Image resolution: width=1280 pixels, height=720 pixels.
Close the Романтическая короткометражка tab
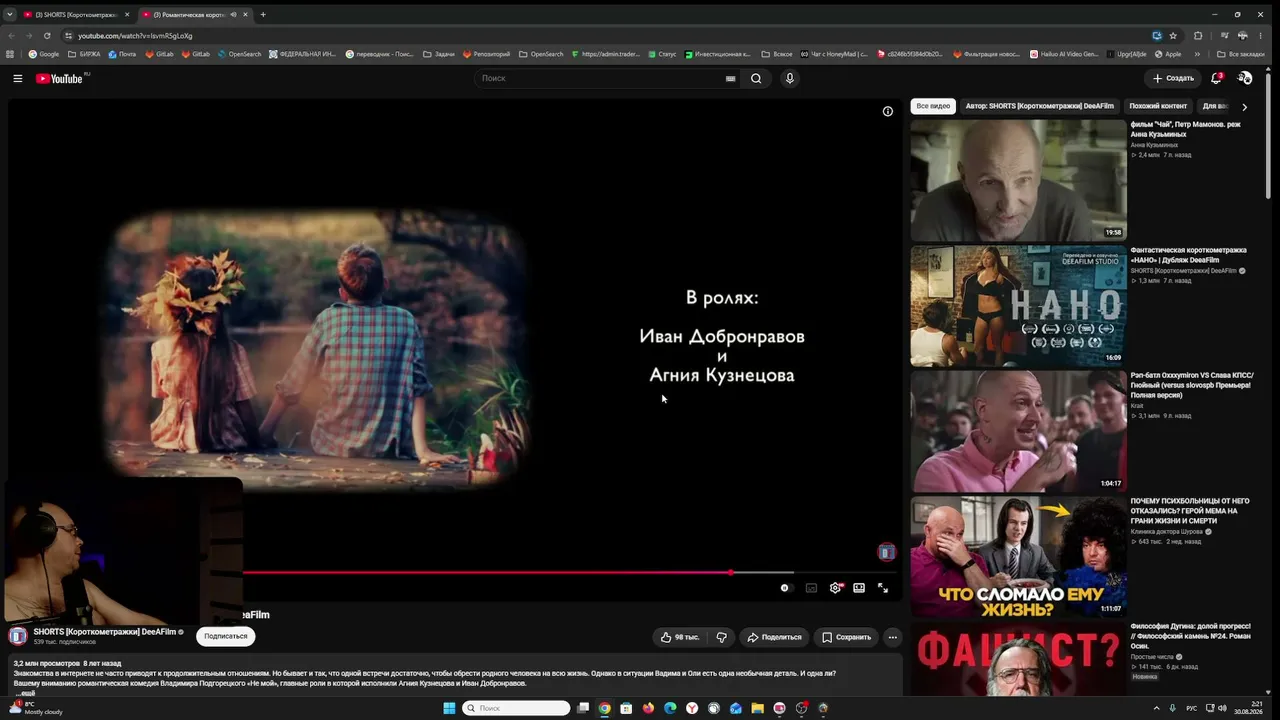click(245, 15)
